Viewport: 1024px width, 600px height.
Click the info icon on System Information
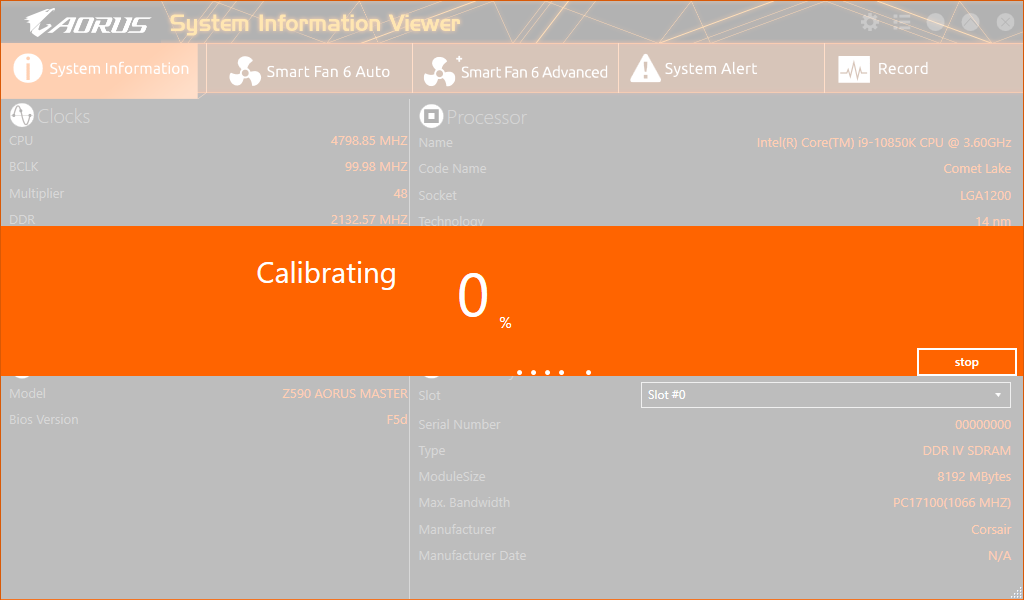pos(27,69)
